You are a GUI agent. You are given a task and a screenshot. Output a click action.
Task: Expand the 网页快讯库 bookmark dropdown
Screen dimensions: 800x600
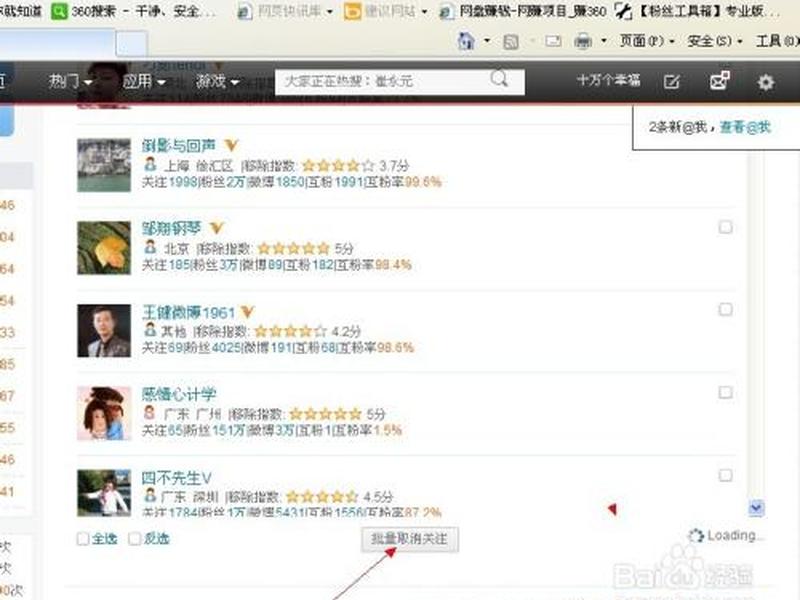click(330, 11)
